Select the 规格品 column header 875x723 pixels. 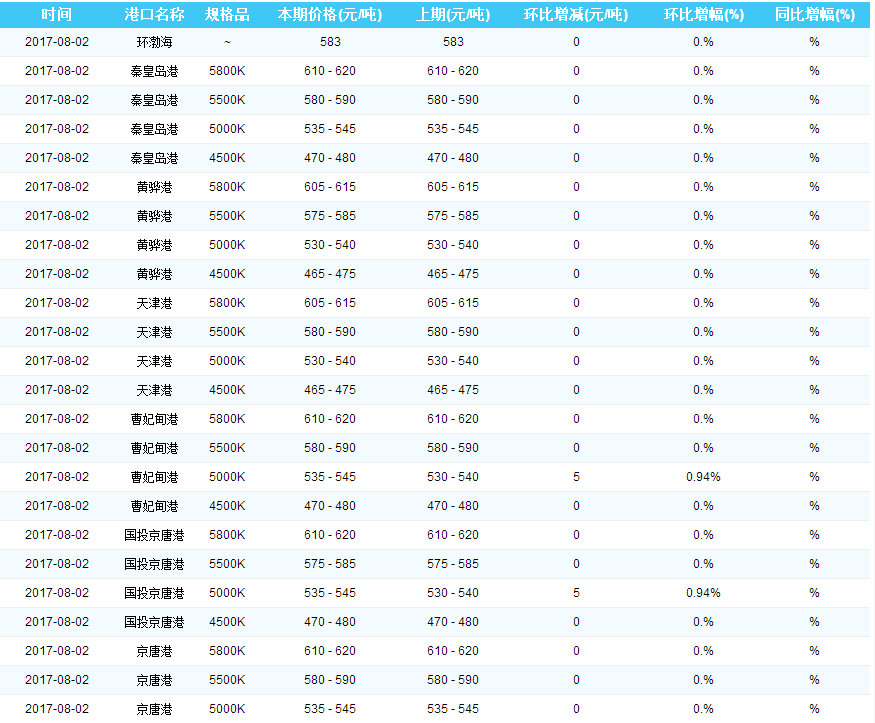(227, 14)
